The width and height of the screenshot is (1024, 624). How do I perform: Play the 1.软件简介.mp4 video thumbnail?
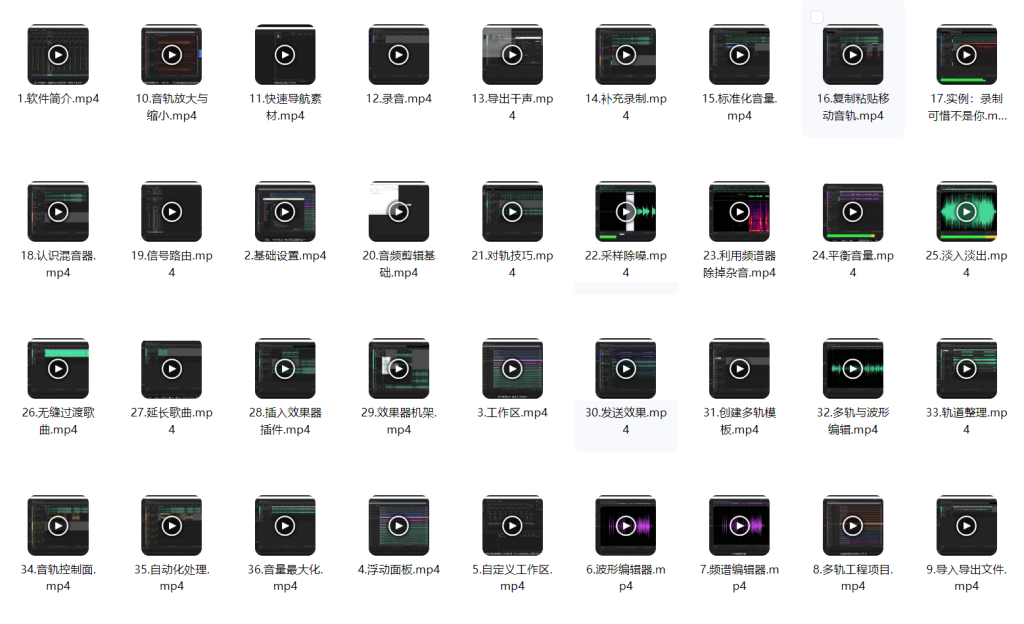58,55
